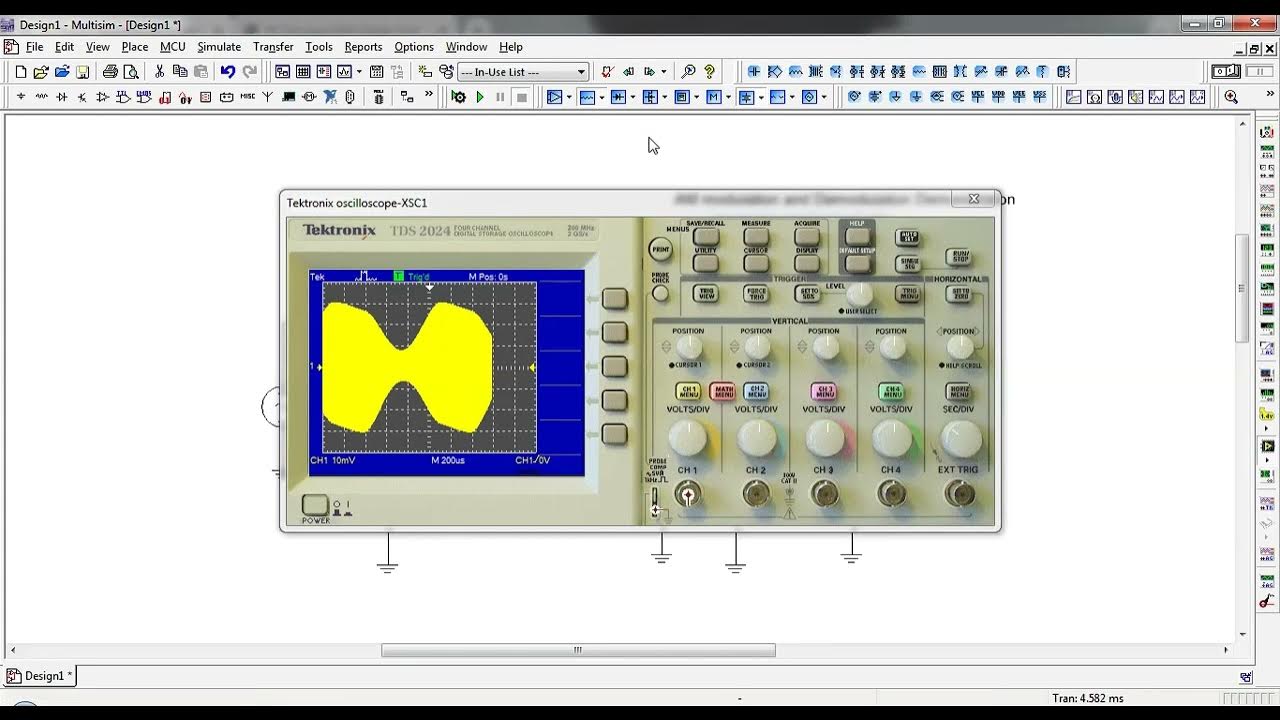
Task: Pause the running simulation
Action: (x=501, y=97)
